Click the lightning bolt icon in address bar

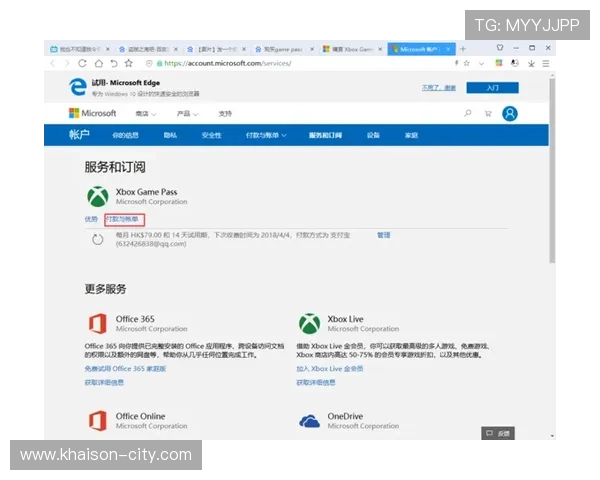456,63
